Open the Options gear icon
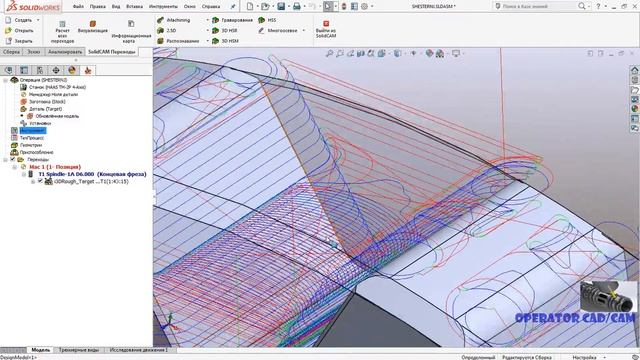640x360 pixels. (364, 6)
